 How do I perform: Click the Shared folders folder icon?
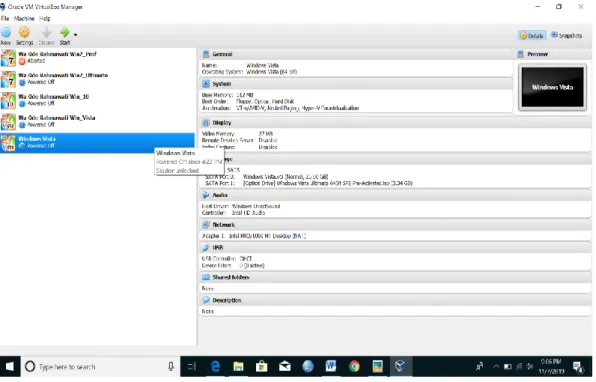point(206,277)
